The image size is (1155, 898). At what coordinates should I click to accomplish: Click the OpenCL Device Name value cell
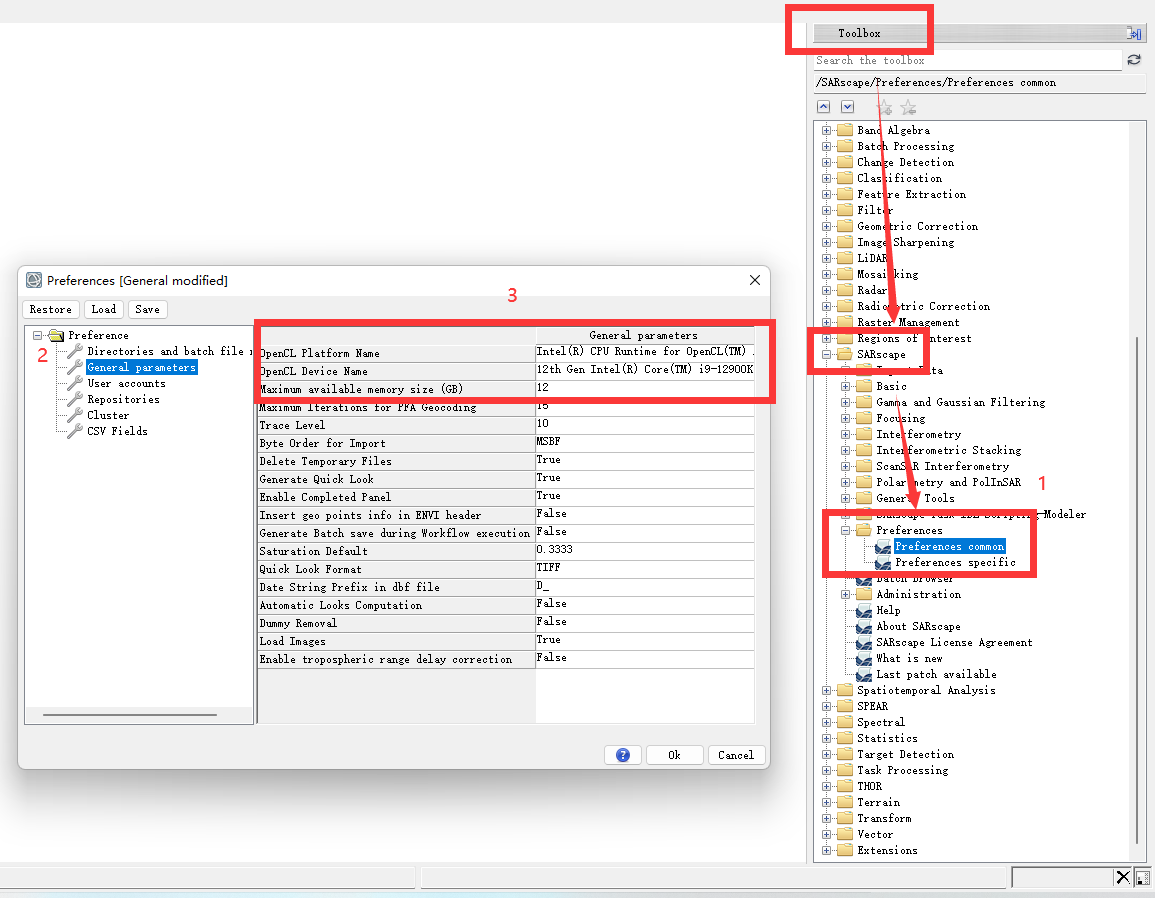click(645, 371)
